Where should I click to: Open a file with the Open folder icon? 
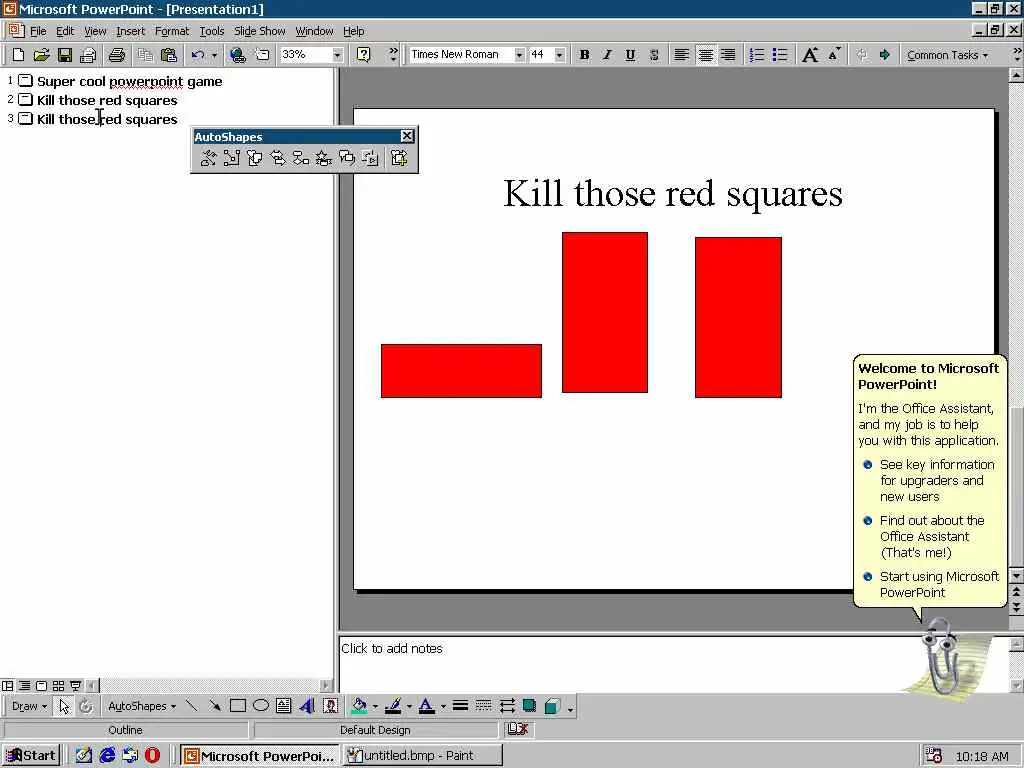click(x=41, y=55)
